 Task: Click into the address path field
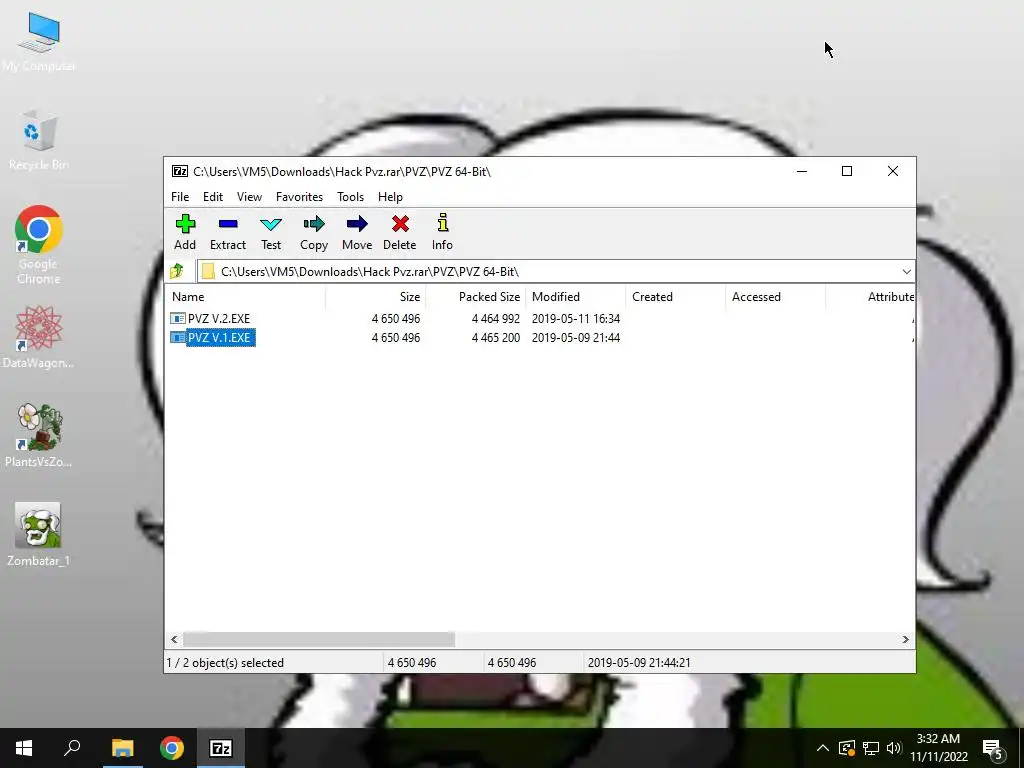coord(549,272)
